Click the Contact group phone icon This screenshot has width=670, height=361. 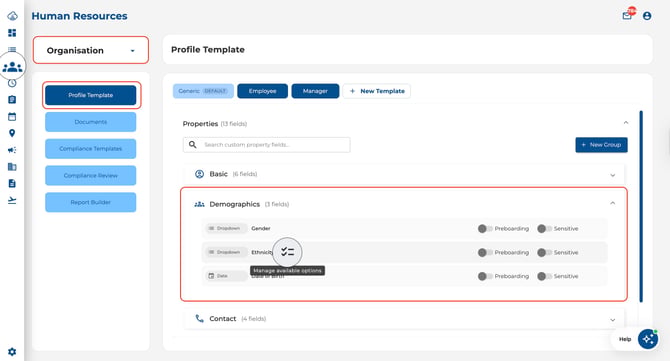coord(199,319)
